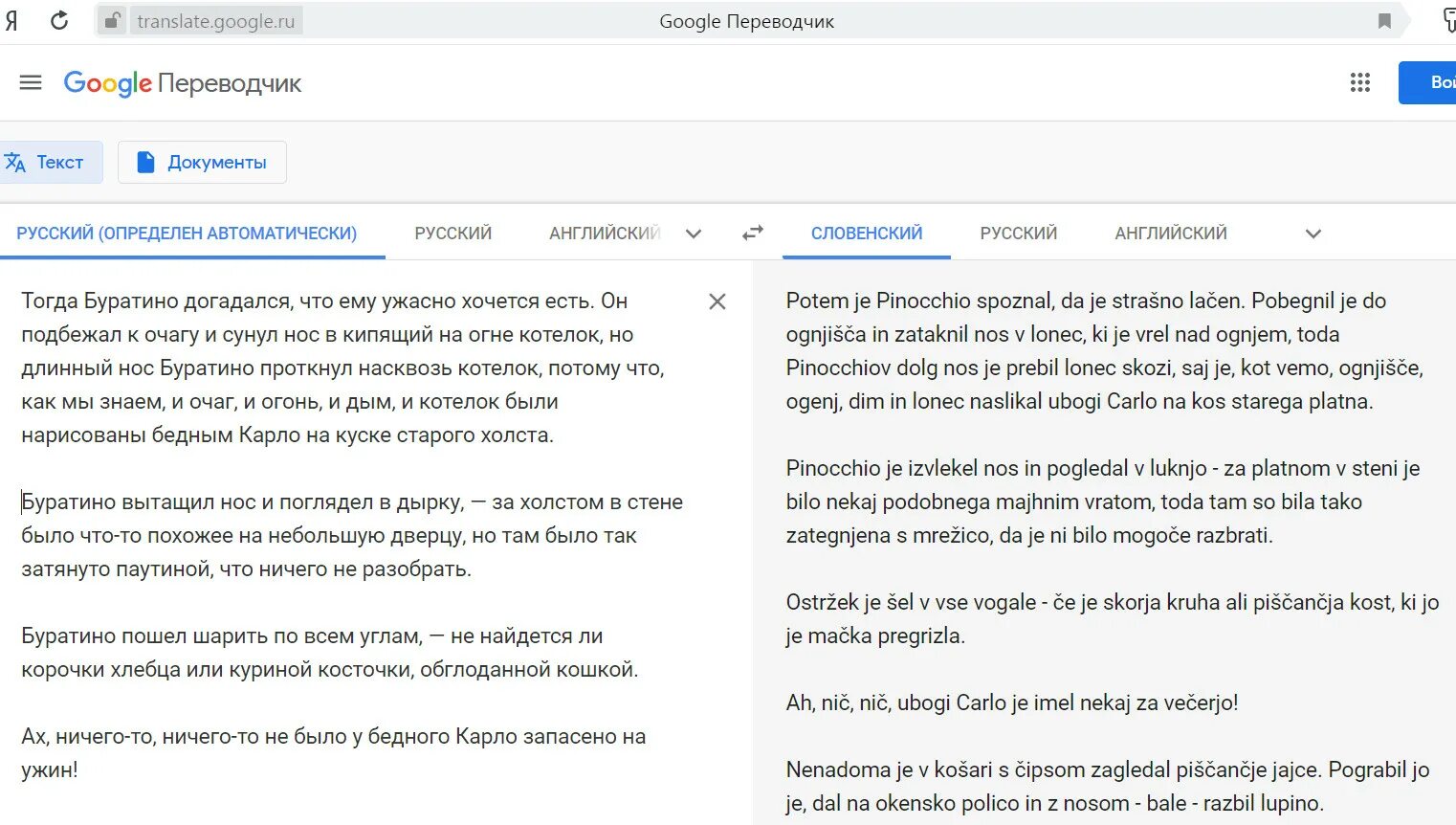Click the translate icon in Текст button

(15, 162)
